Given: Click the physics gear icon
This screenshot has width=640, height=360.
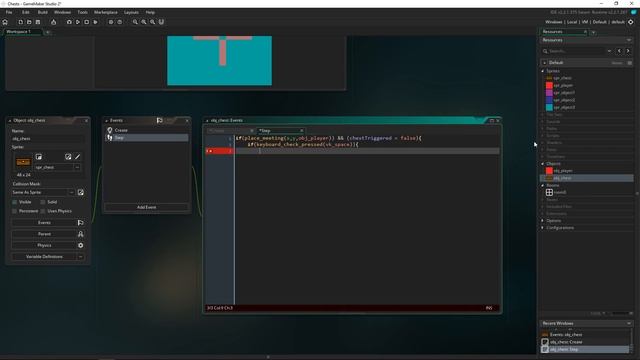Looking at the screenshot, I should point(80,245).
